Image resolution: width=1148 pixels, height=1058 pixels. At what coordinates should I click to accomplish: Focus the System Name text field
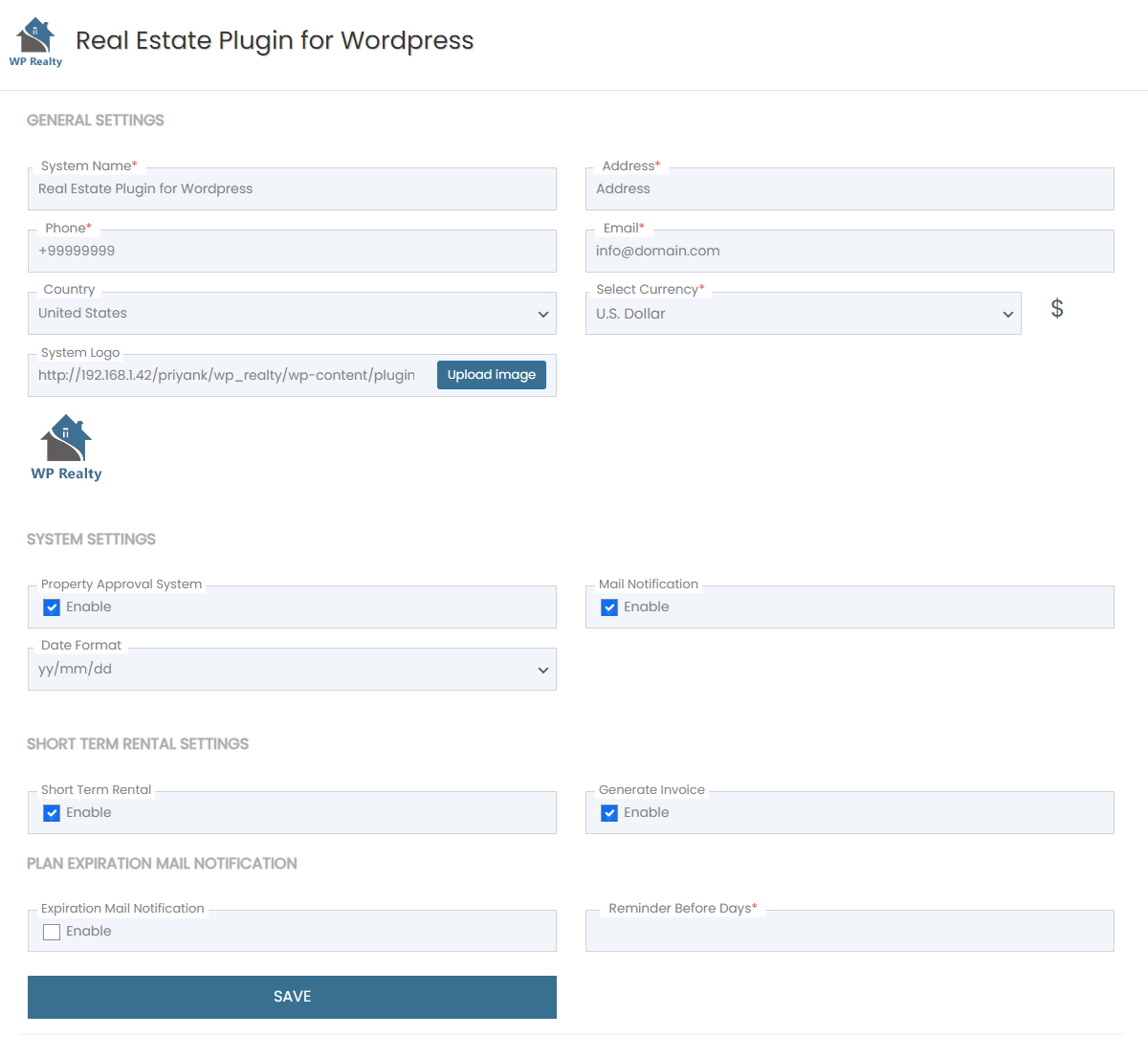(x=292, y=189)
